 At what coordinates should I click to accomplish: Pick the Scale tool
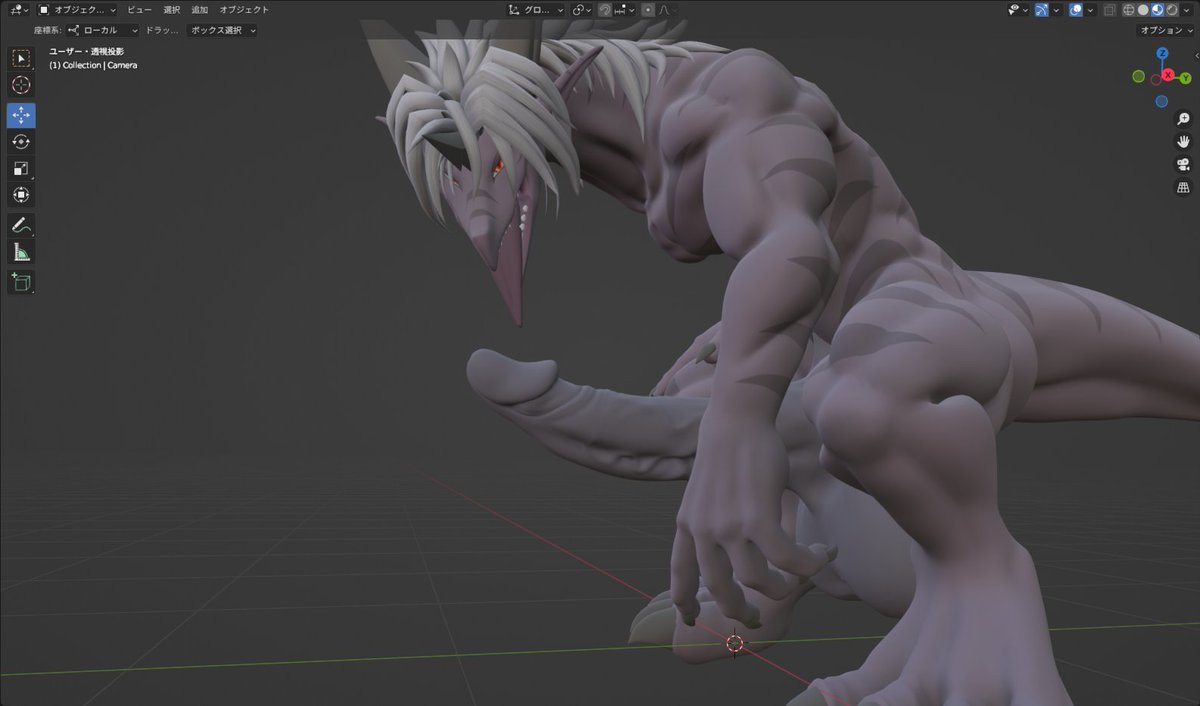[21, 168]
